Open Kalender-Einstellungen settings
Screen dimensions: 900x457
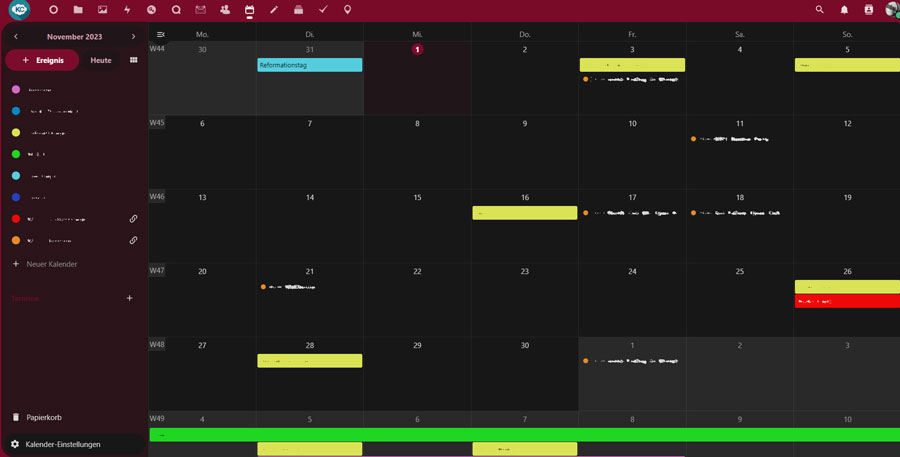[62, 444]
